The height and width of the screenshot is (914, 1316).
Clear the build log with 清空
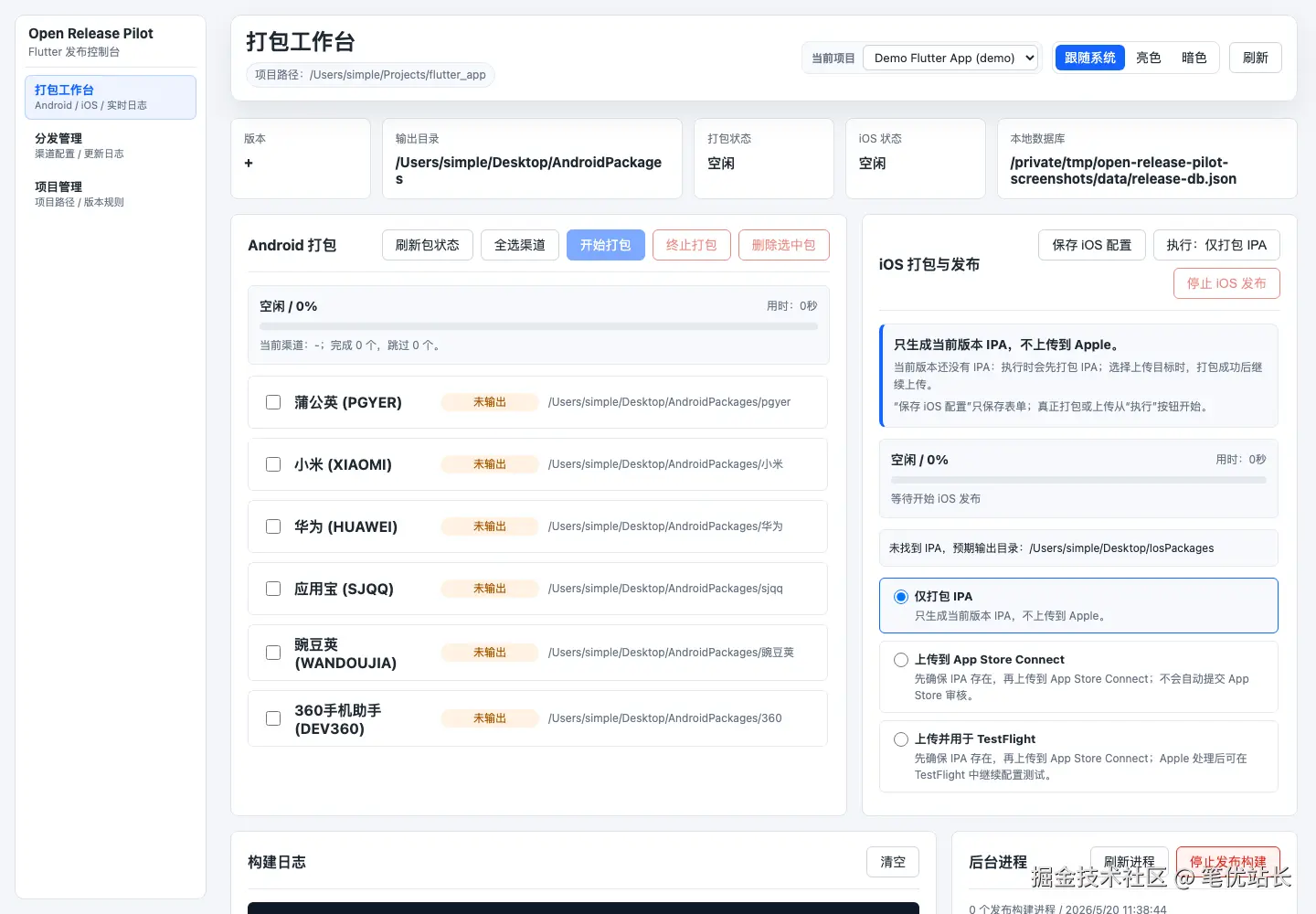(x=893, y=862)
